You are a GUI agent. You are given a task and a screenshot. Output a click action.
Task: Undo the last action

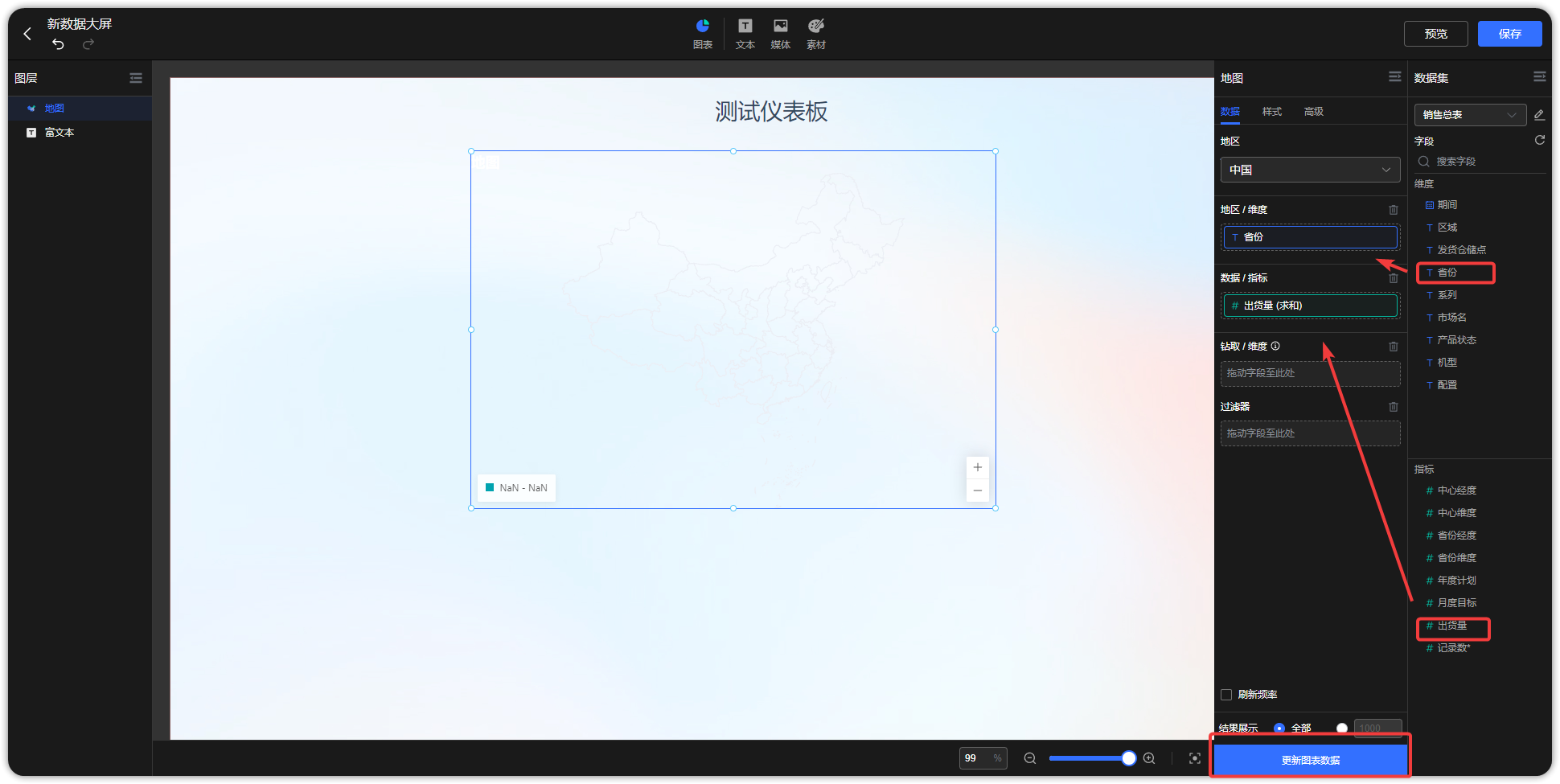pos(58,43)
